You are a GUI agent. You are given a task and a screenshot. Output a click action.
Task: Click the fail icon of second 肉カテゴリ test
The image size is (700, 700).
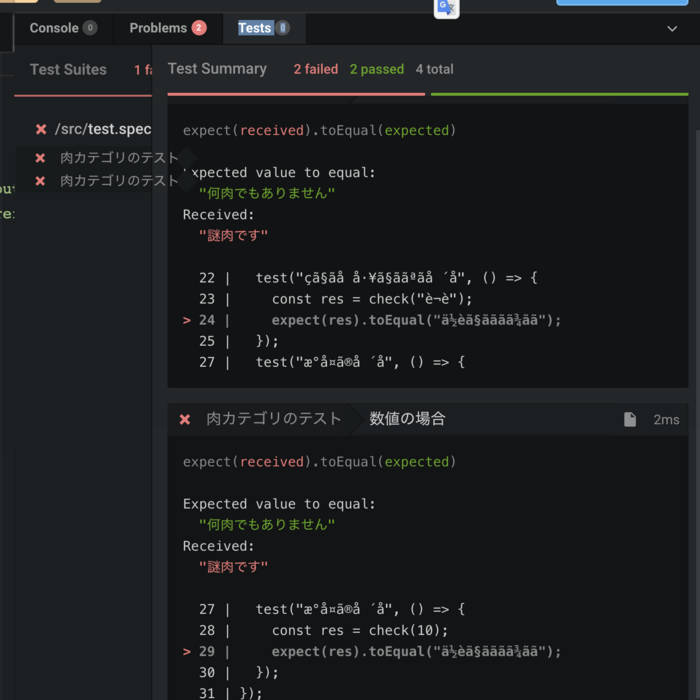40,181
